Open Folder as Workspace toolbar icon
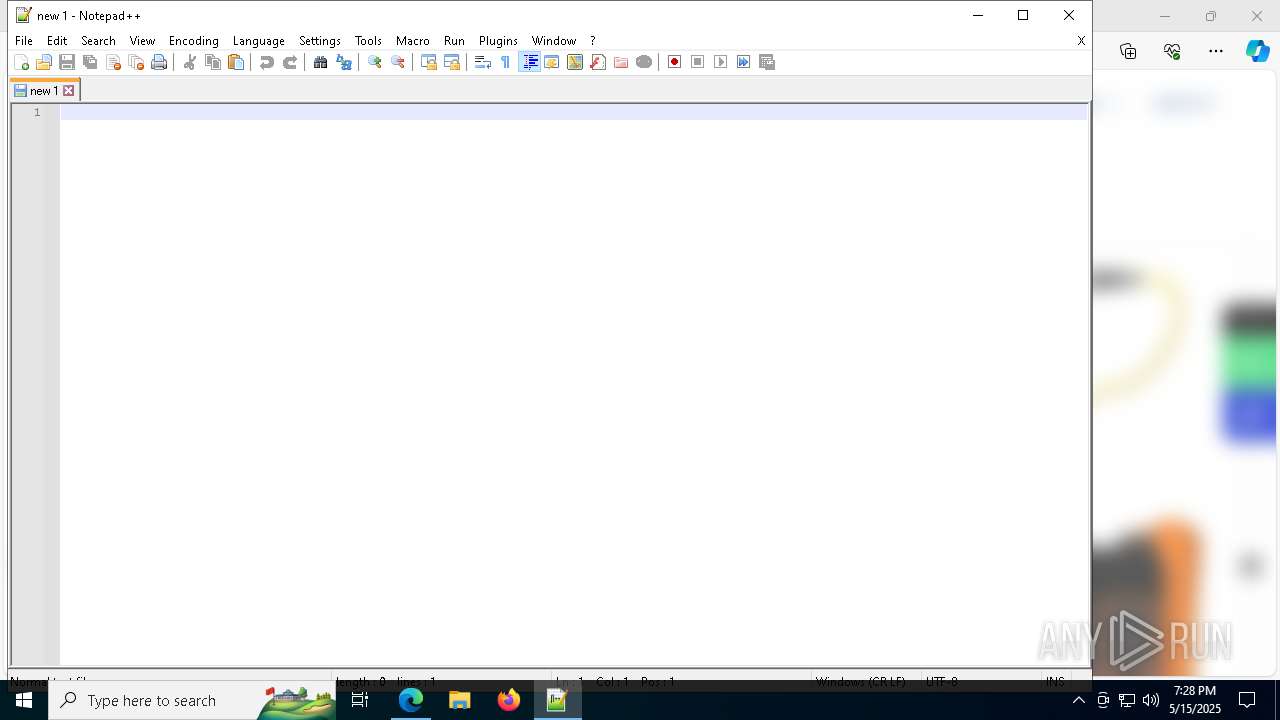The width and height of the screenshot is (1280, 720). (x=621, y=62)
